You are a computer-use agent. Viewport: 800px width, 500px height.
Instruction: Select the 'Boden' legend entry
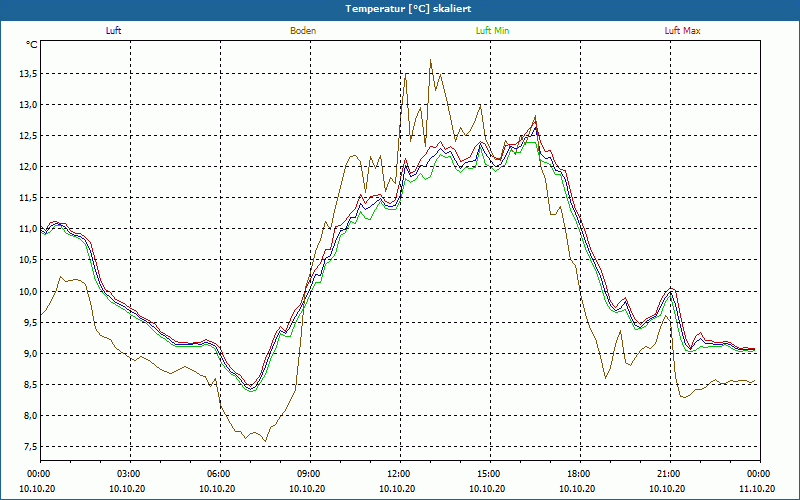pyautogui.click(x=303, y=31)
